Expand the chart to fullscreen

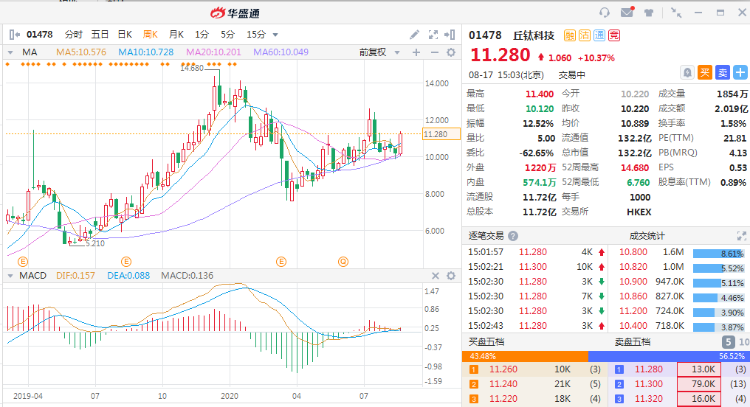[x=433, y=34]
